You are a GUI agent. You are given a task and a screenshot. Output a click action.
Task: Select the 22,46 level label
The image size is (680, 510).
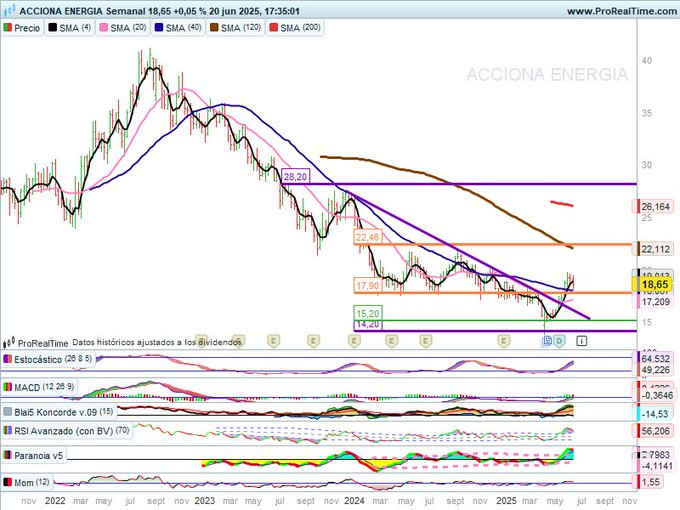[368, 237]
